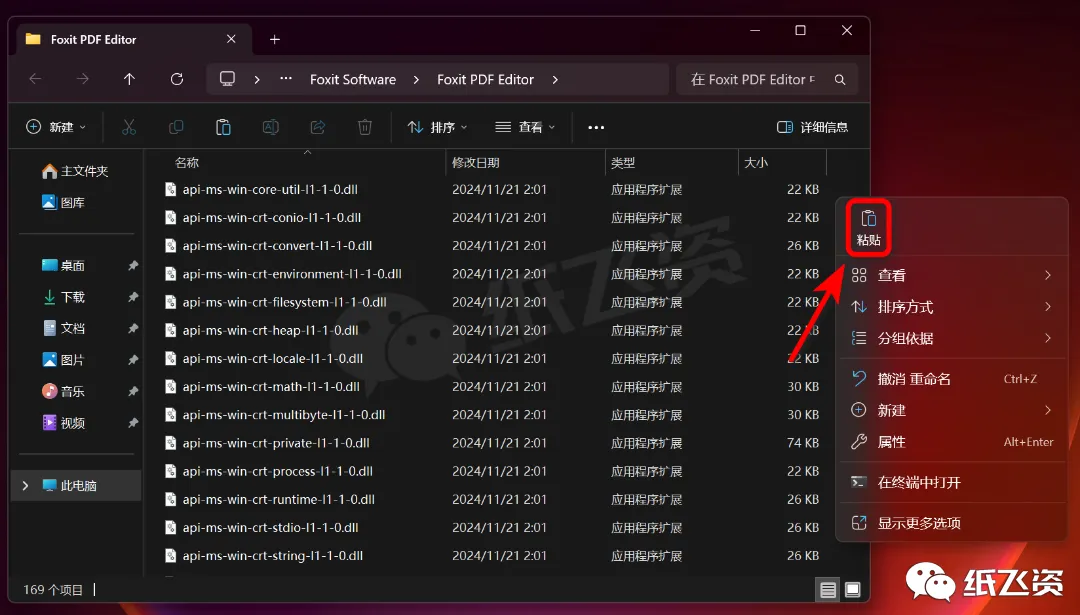Expand the chevron after Foxit PDF Editor breadcrumb
The height and width of the screenshot is (615, 1080).
[555, 80]
